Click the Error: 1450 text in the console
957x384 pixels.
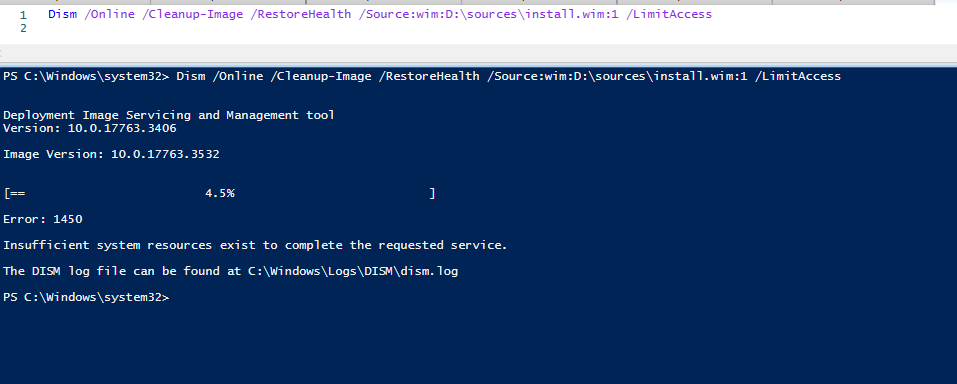click(x=43, y=219)
